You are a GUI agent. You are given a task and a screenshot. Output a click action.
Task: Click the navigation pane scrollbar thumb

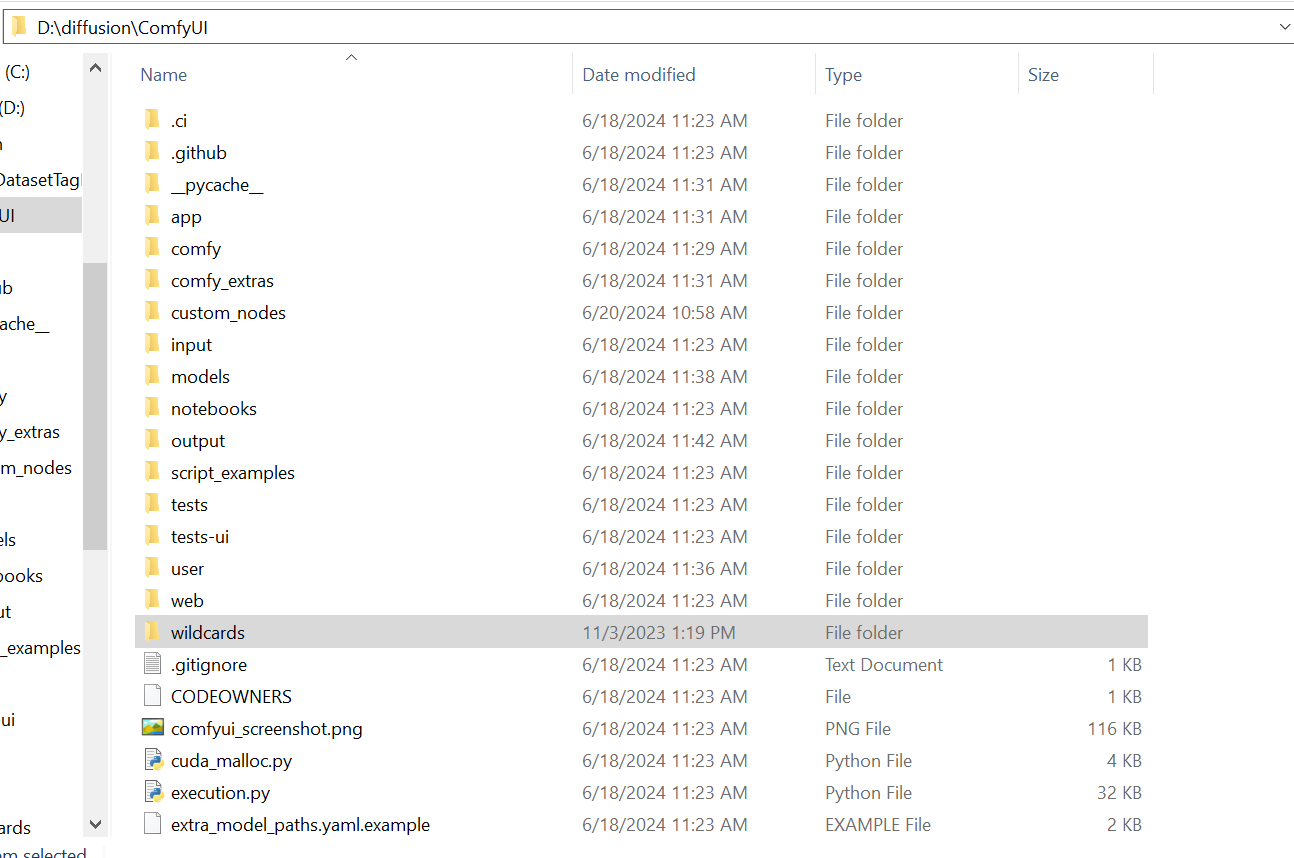click(x=95, y=406)
